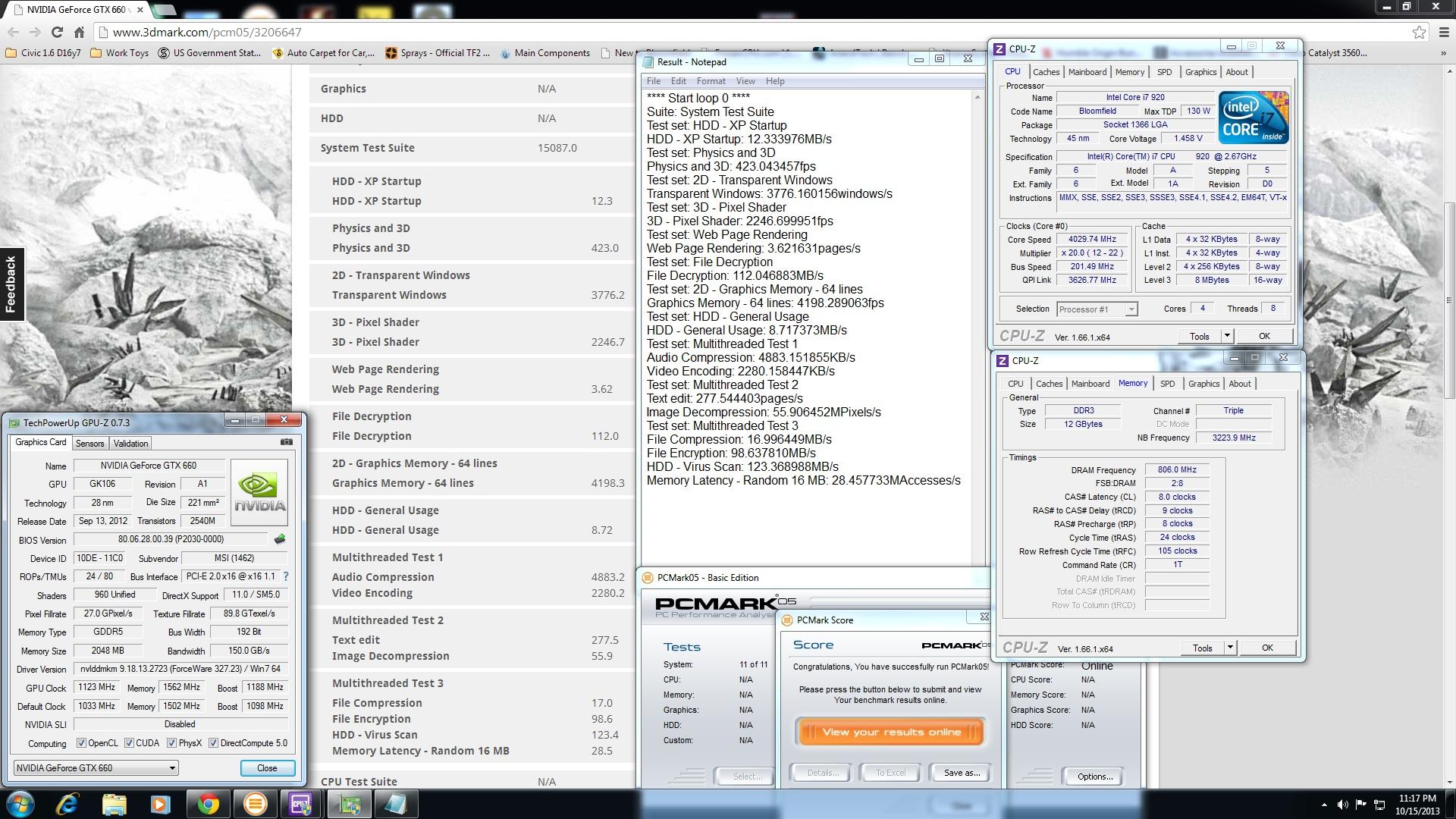Viewport: 1456px width, 819px height.
Task: Open Windows Explorer from the taskbar
Action: (x=114, y=804)
